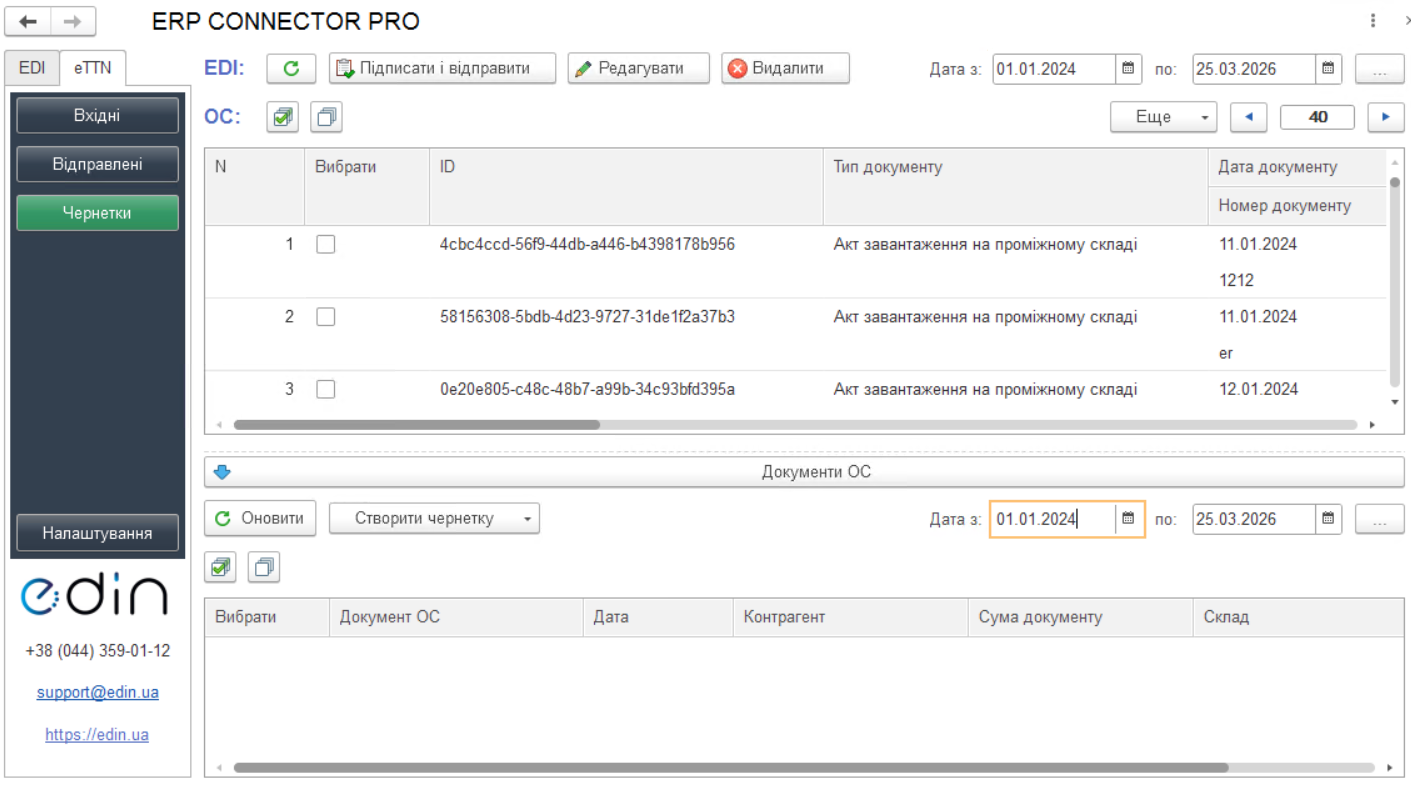This screenshot has height=785, width=1412.
Task: Click the uncheck-all icon in the OC row
Action: coord(326,117)
